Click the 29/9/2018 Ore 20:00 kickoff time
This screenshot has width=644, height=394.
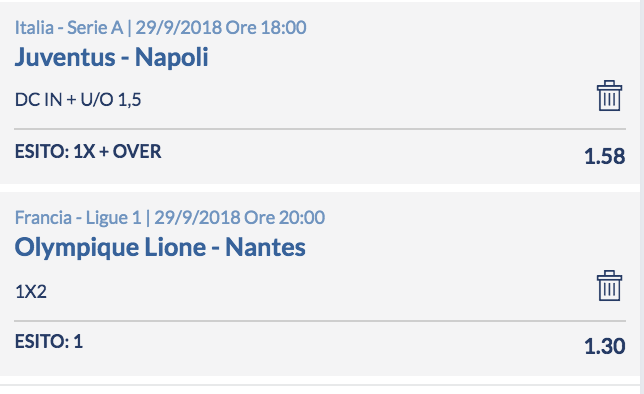pos(240,217)
